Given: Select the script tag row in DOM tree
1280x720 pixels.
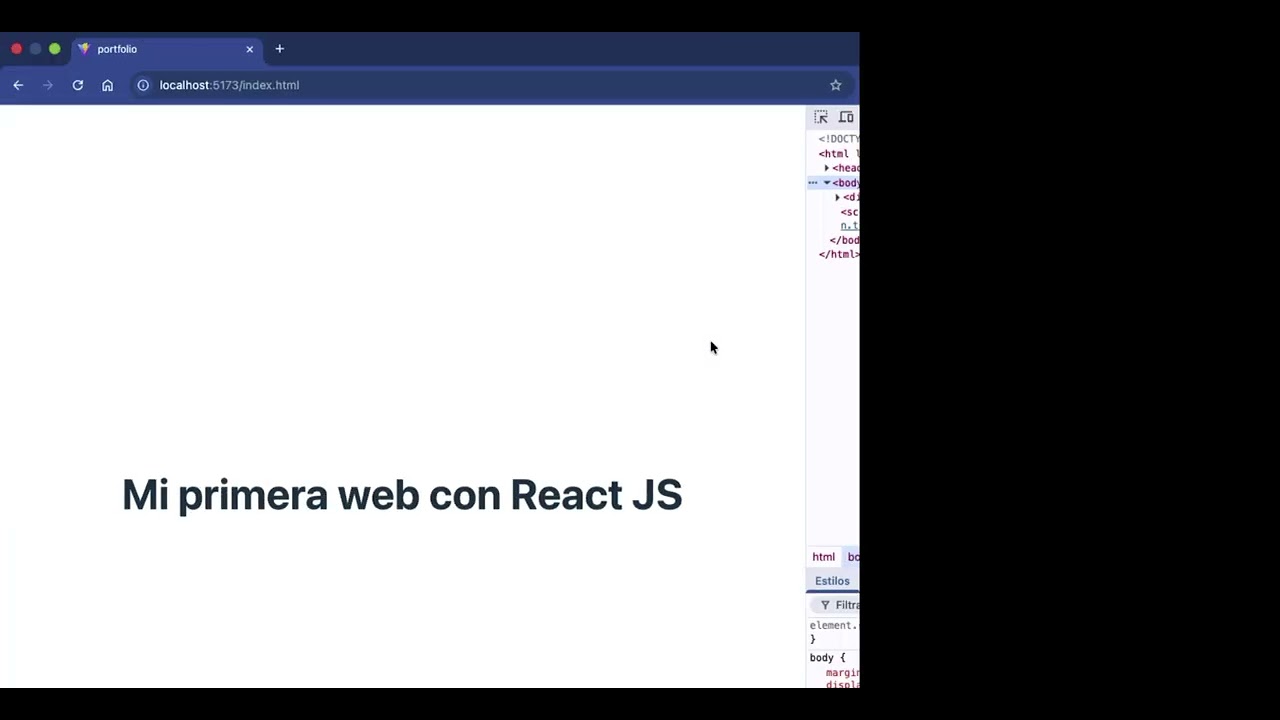Looking at the screenshot, I should click(833, 212).
